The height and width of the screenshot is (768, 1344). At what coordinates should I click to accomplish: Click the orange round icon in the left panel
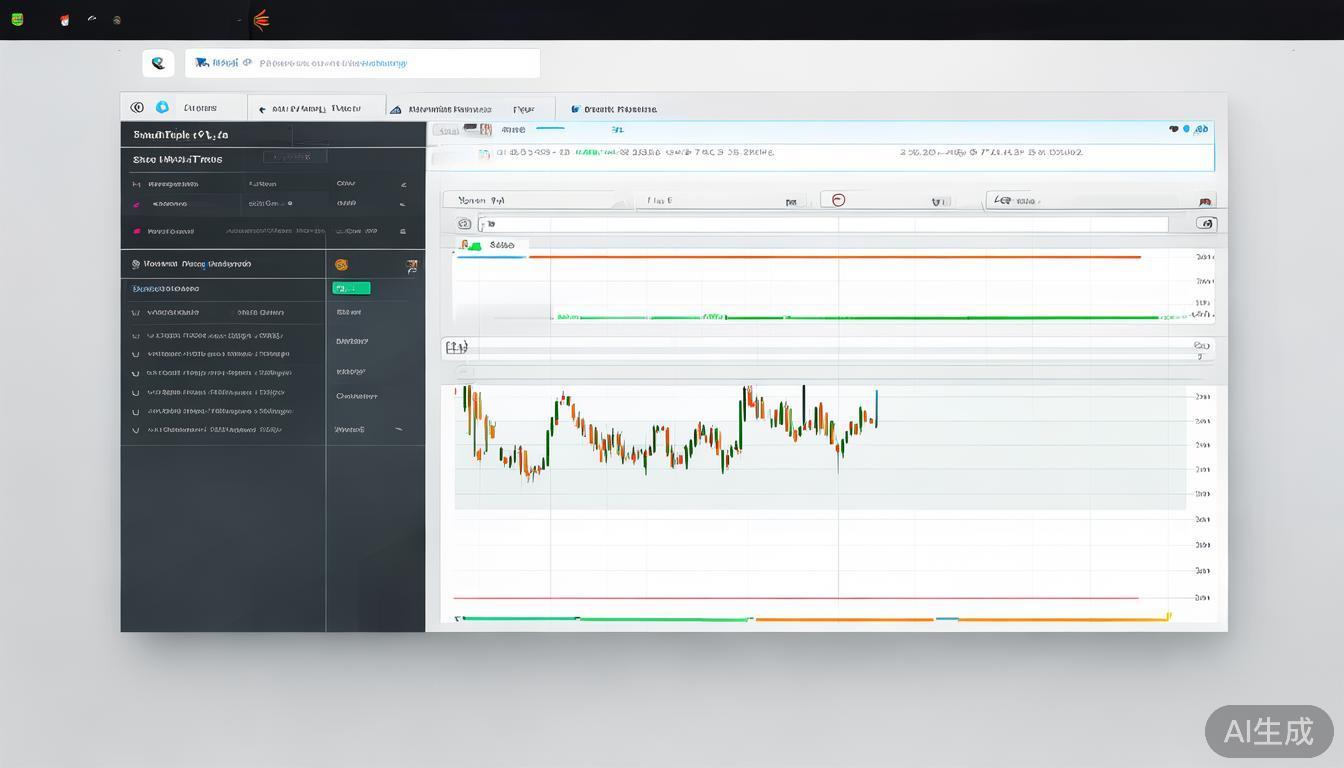point(341,265)
